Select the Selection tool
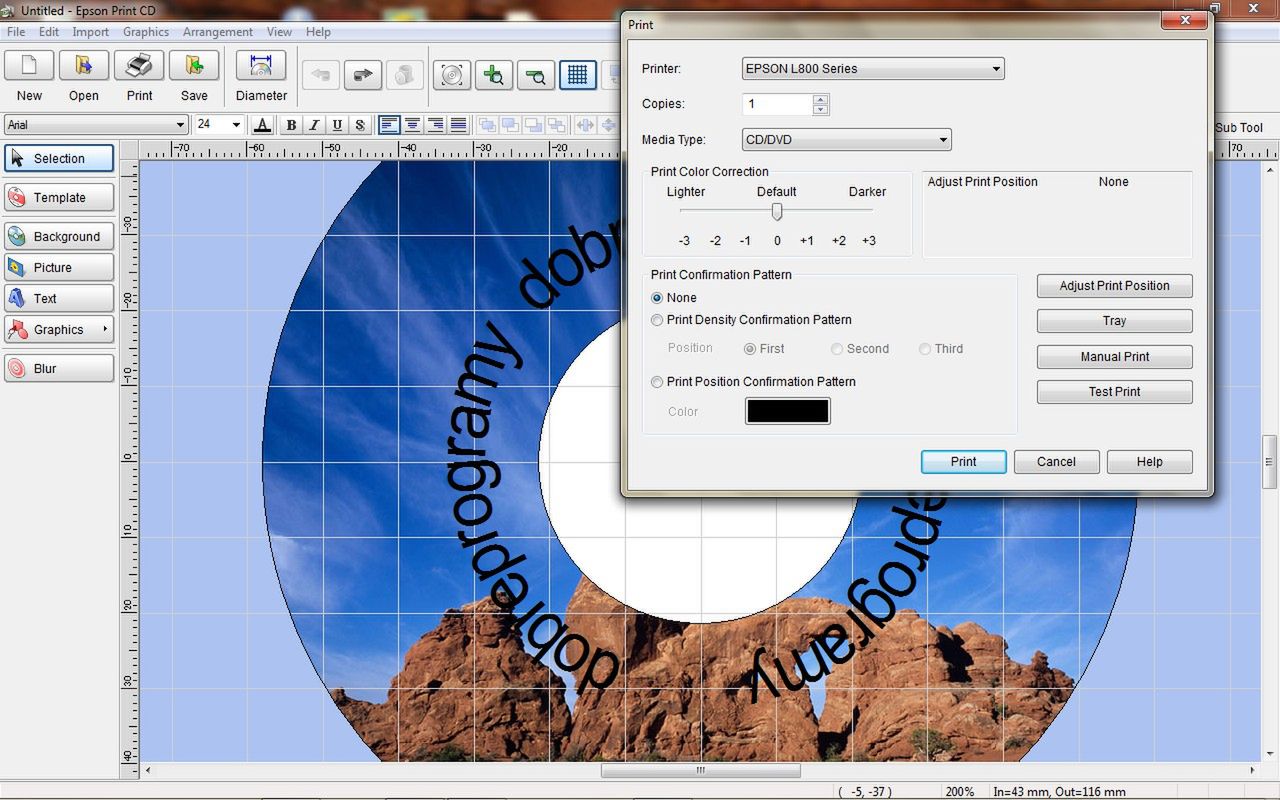This screenshot has height=800, width=1280. click(59, 158)
